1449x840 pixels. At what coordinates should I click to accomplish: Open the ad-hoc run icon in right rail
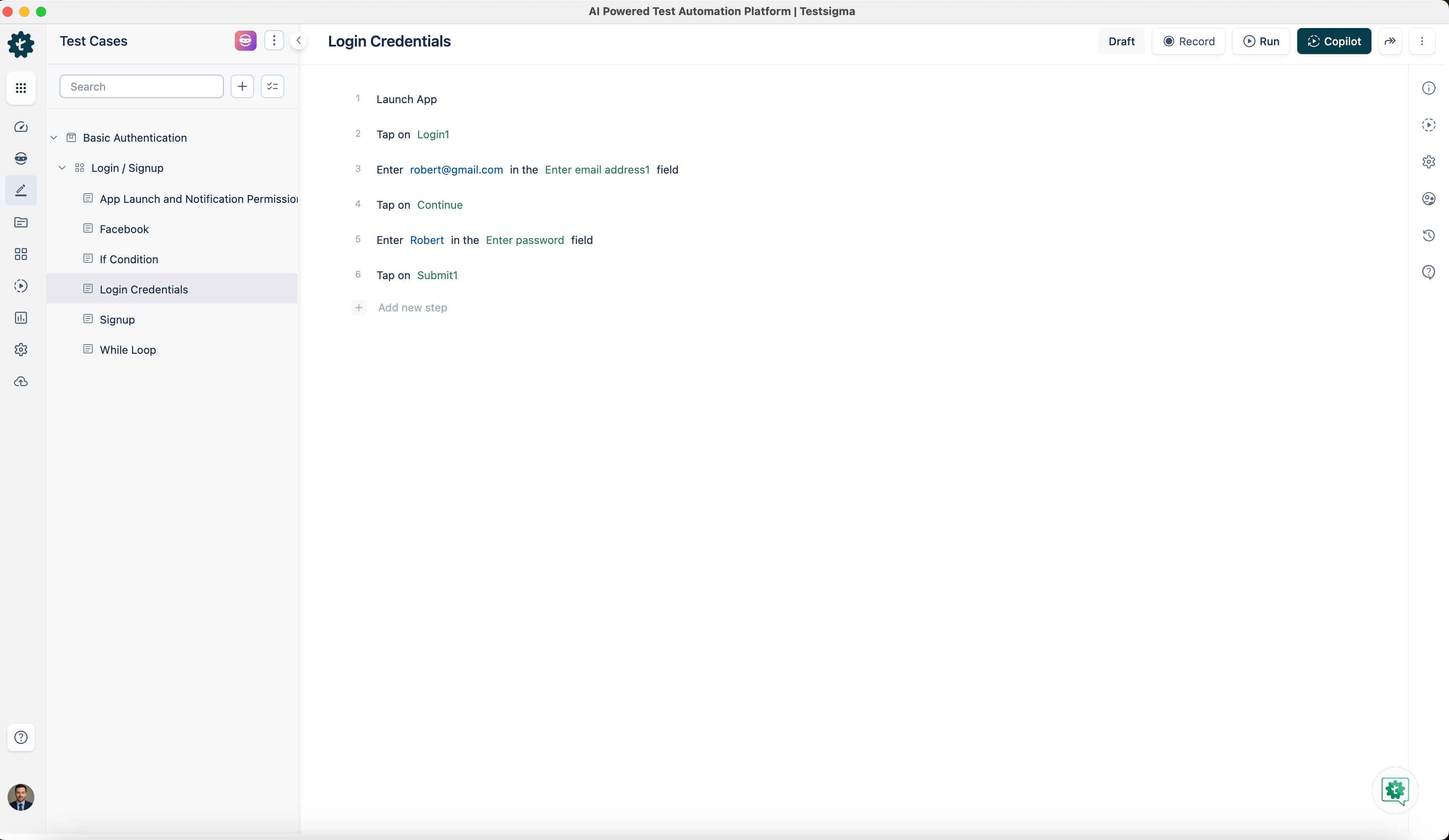(x=1429, y=125)
